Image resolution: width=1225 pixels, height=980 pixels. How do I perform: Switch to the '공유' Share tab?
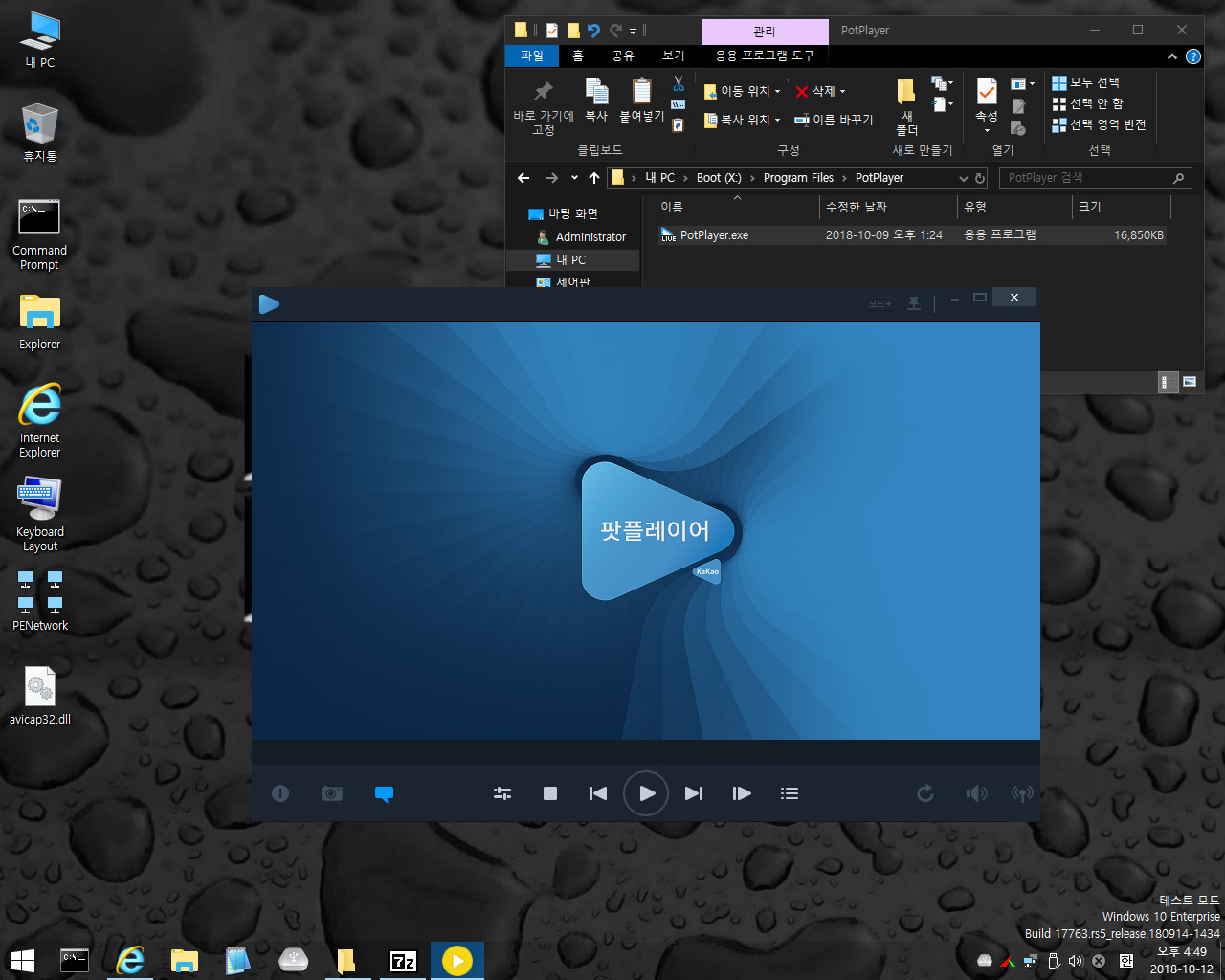623,56
